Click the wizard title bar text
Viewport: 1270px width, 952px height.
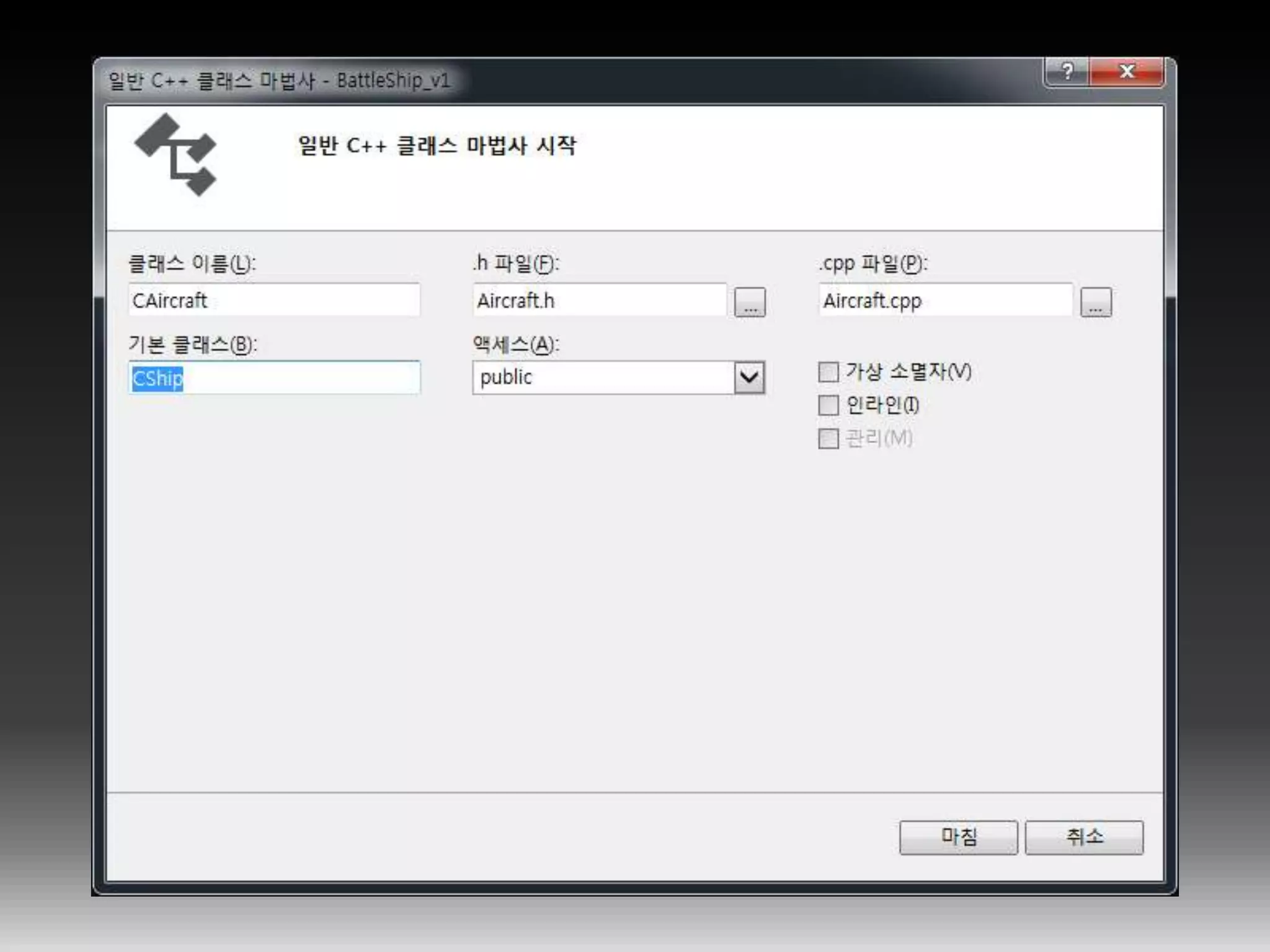(279, 81)
